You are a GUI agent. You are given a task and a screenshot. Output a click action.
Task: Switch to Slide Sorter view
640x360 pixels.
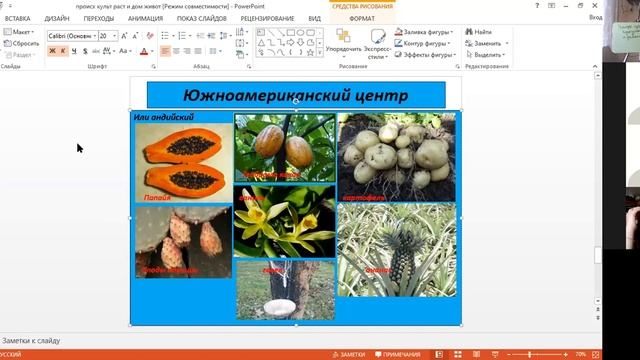pyautogui.click(x=458, y=354)
